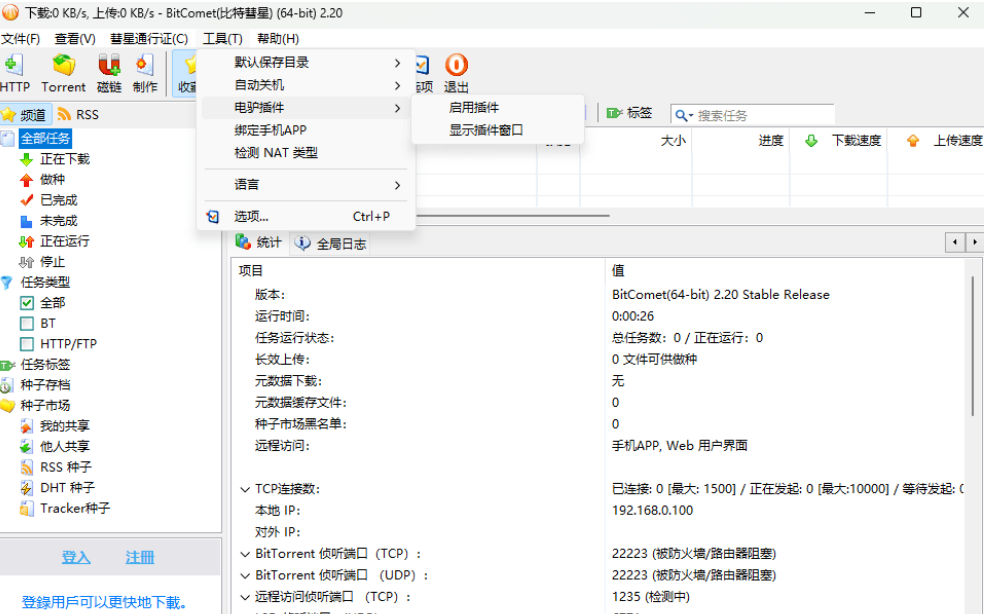Click the 注册 register link
This screenshot has width=984, height=614.
(x=140, y=558)
